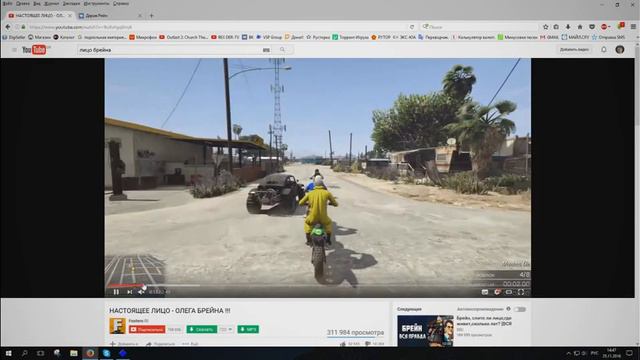Open Skype from the taskbar
The height and width of the screenshot is (360, 640).
tap(107, 353)
